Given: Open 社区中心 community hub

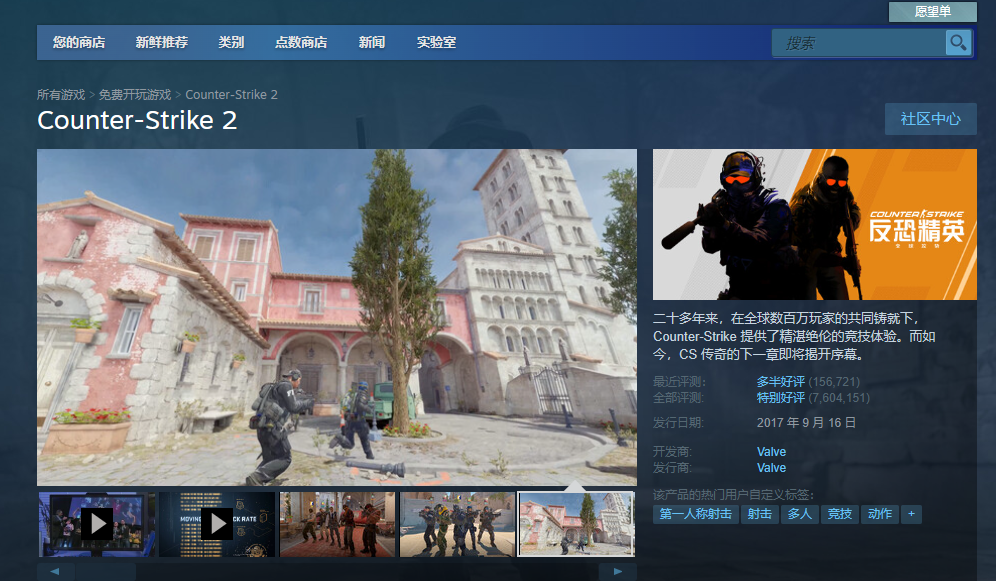Looking at the screenshot, I should [931, 119].
